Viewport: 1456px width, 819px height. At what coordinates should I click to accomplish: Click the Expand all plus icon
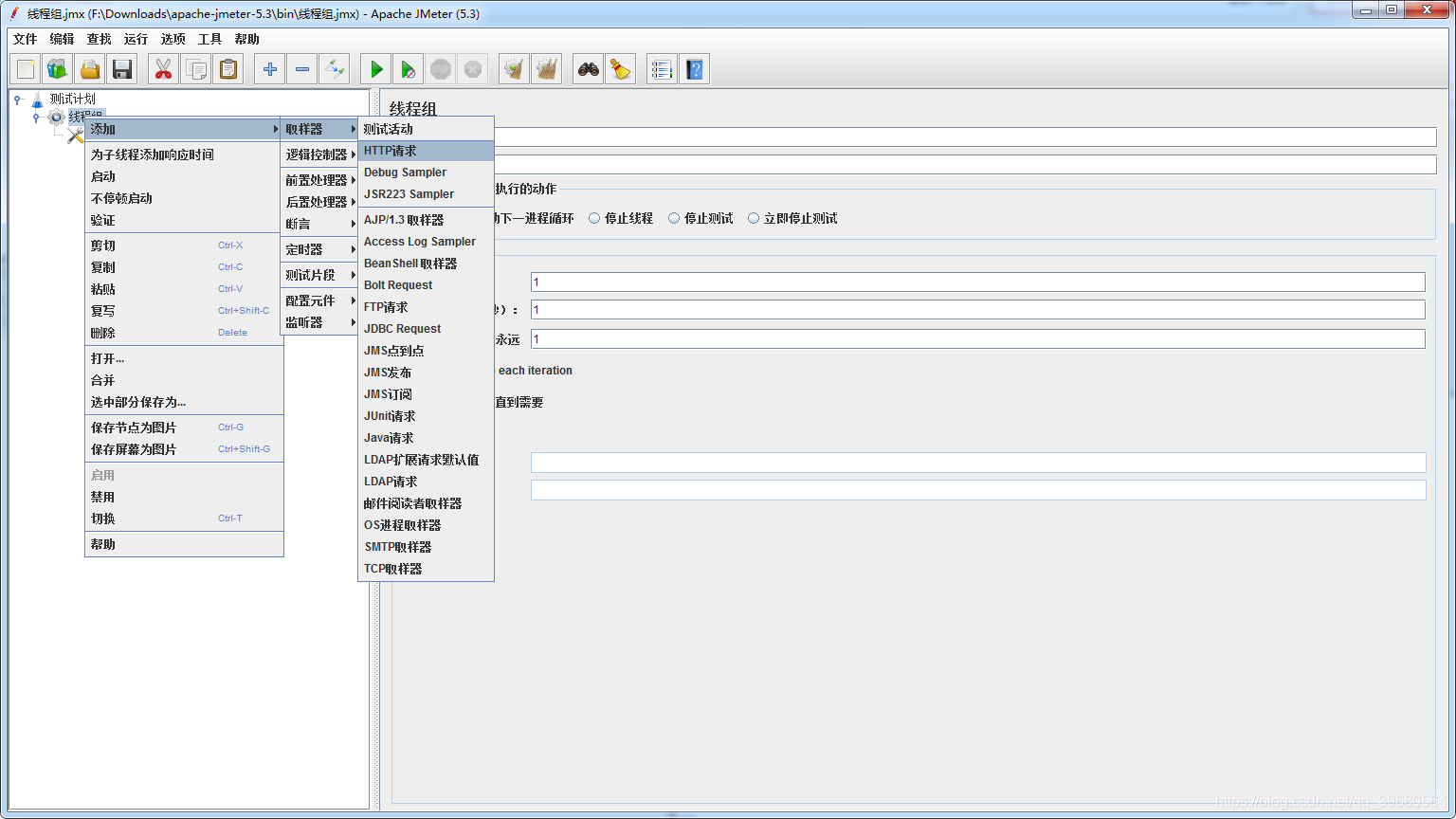(x=270, y=69)
